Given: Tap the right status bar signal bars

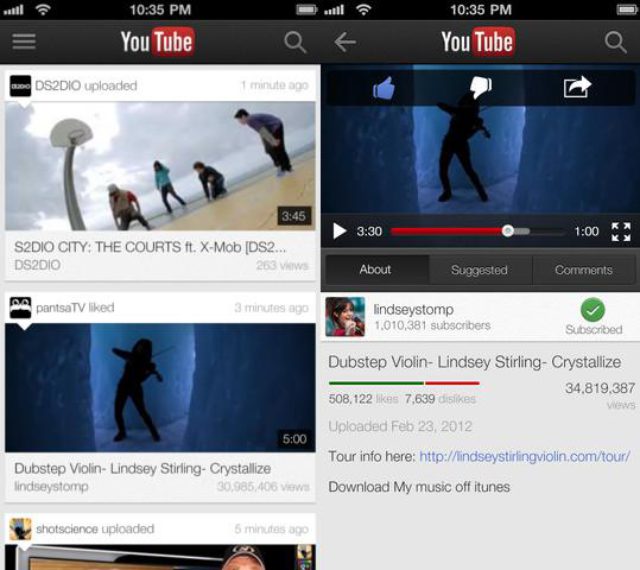Looking at the screenshot, I should click(x=334, y=9).
